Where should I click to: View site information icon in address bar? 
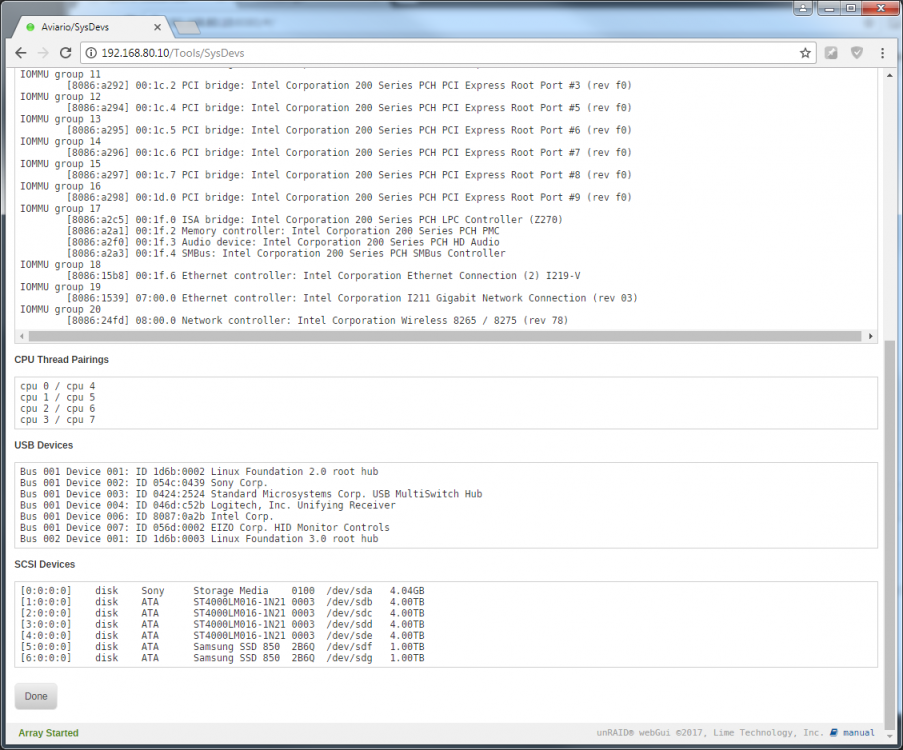pos(91,53)
